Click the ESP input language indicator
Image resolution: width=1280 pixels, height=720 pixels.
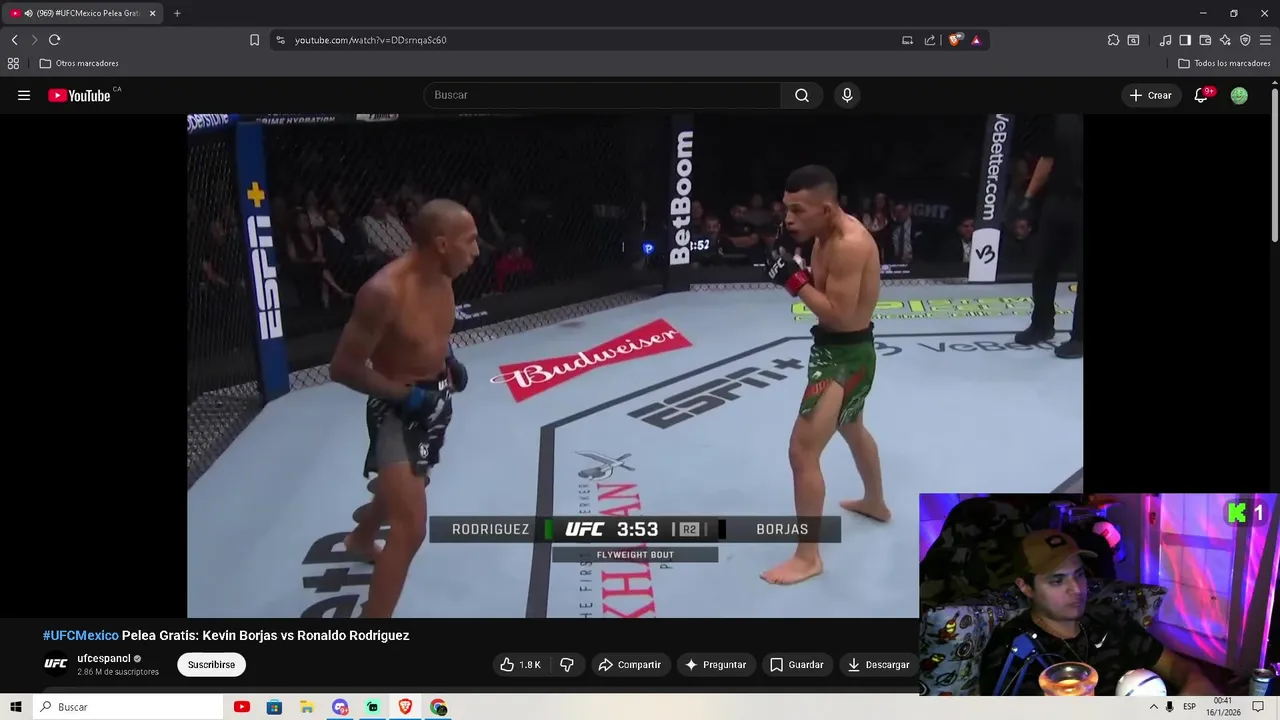point(1189,707)
